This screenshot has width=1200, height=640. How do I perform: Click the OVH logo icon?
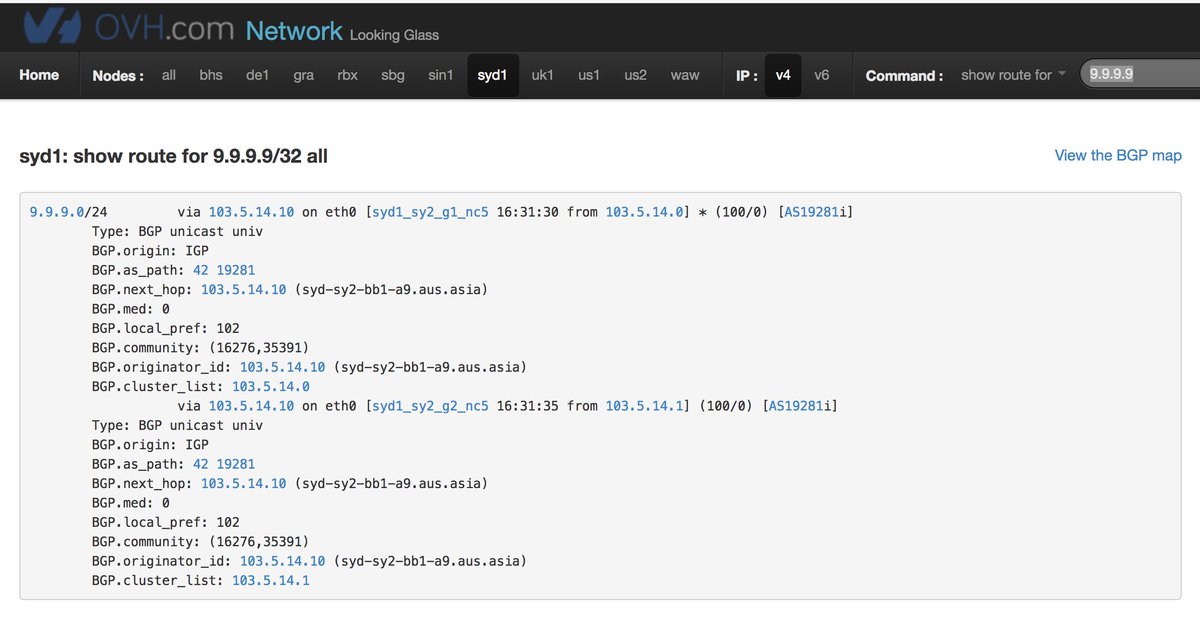[x=50, y=27]
